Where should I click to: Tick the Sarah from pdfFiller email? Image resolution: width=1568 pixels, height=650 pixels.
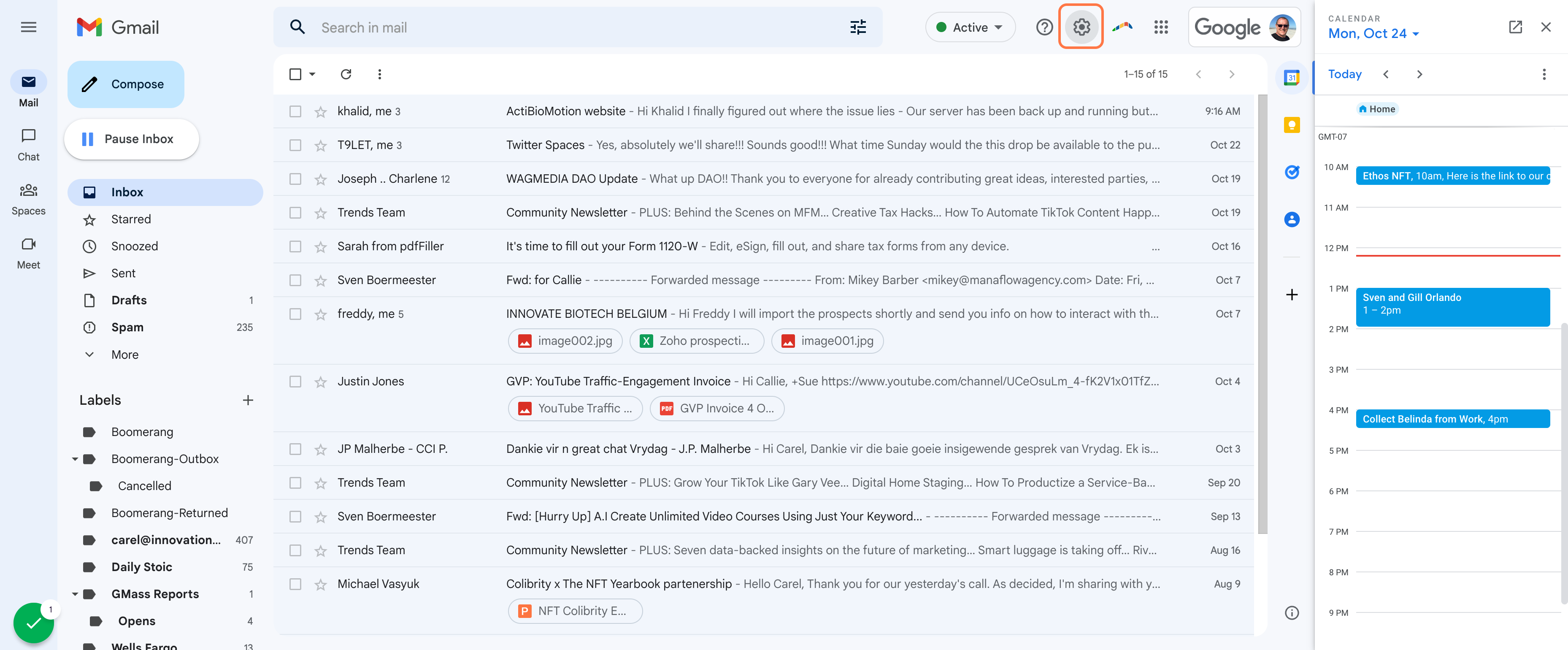(x=295, y=246)
